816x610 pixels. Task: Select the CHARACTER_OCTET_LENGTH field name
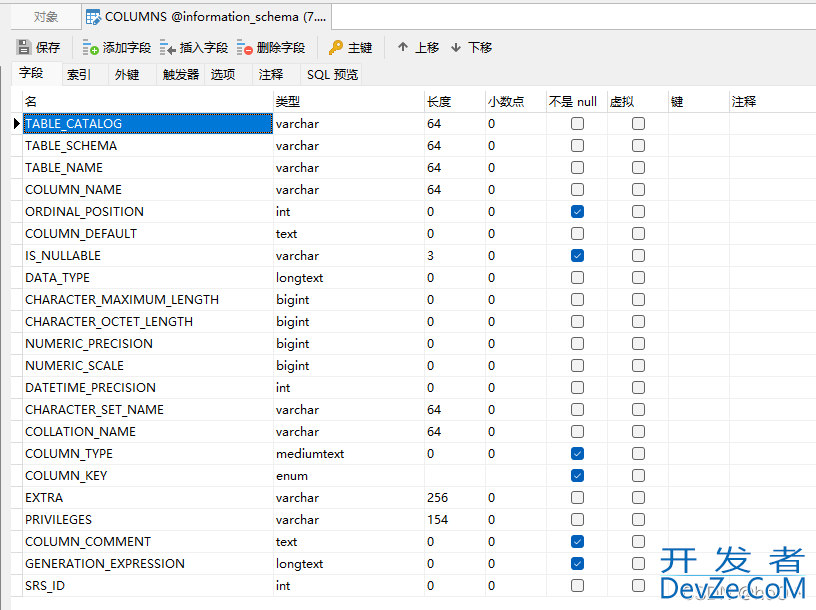[x=109, y=322]
